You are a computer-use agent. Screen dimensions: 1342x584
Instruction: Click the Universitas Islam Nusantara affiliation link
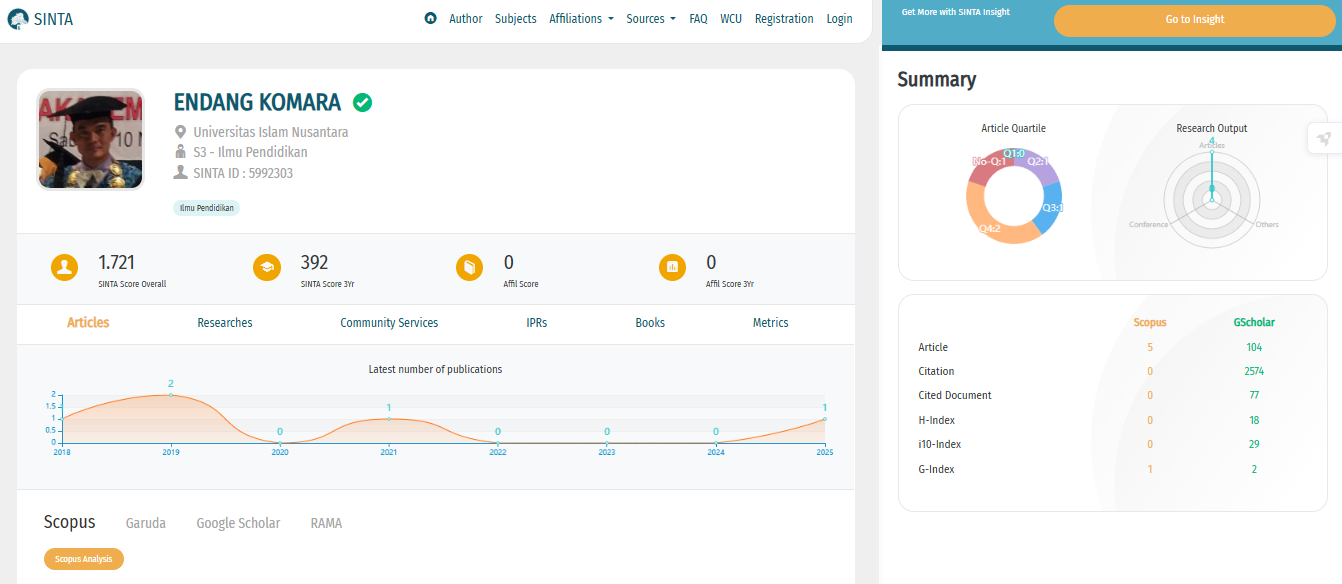tap(271, 132)
